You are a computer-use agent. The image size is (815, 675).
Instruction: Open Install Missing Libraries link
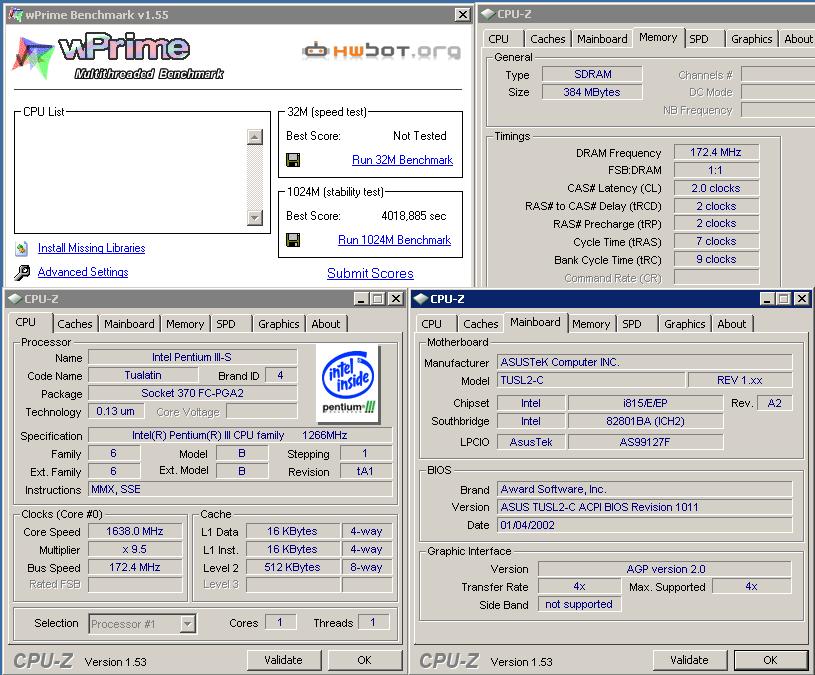(91, 248)
